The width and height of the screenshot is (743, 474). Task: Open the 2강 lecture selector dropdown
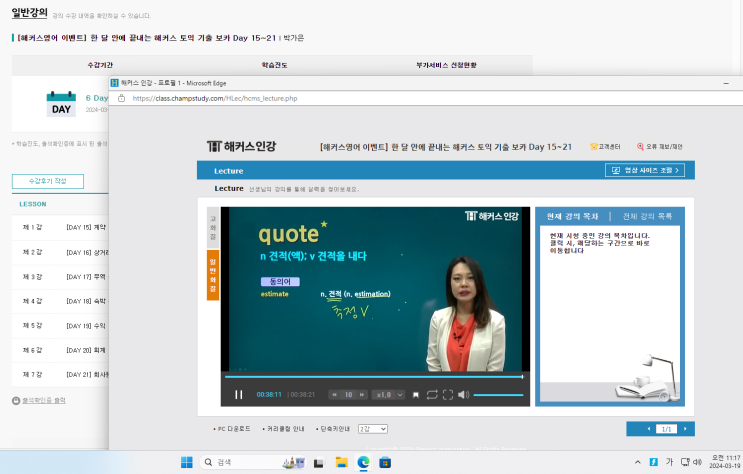(373, 429)
